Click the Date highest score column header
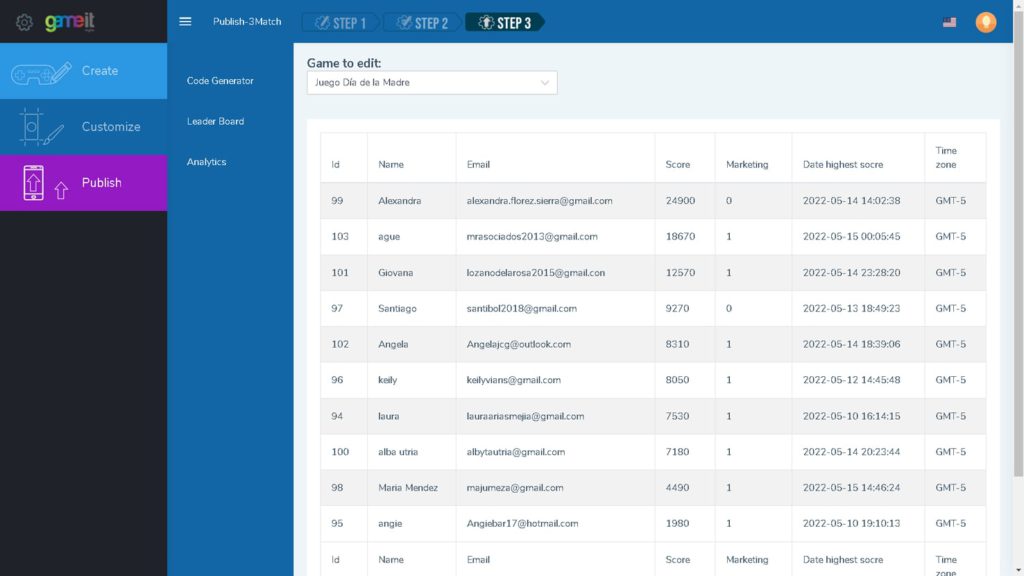1024x576 pixels. (x=843, y=164)
